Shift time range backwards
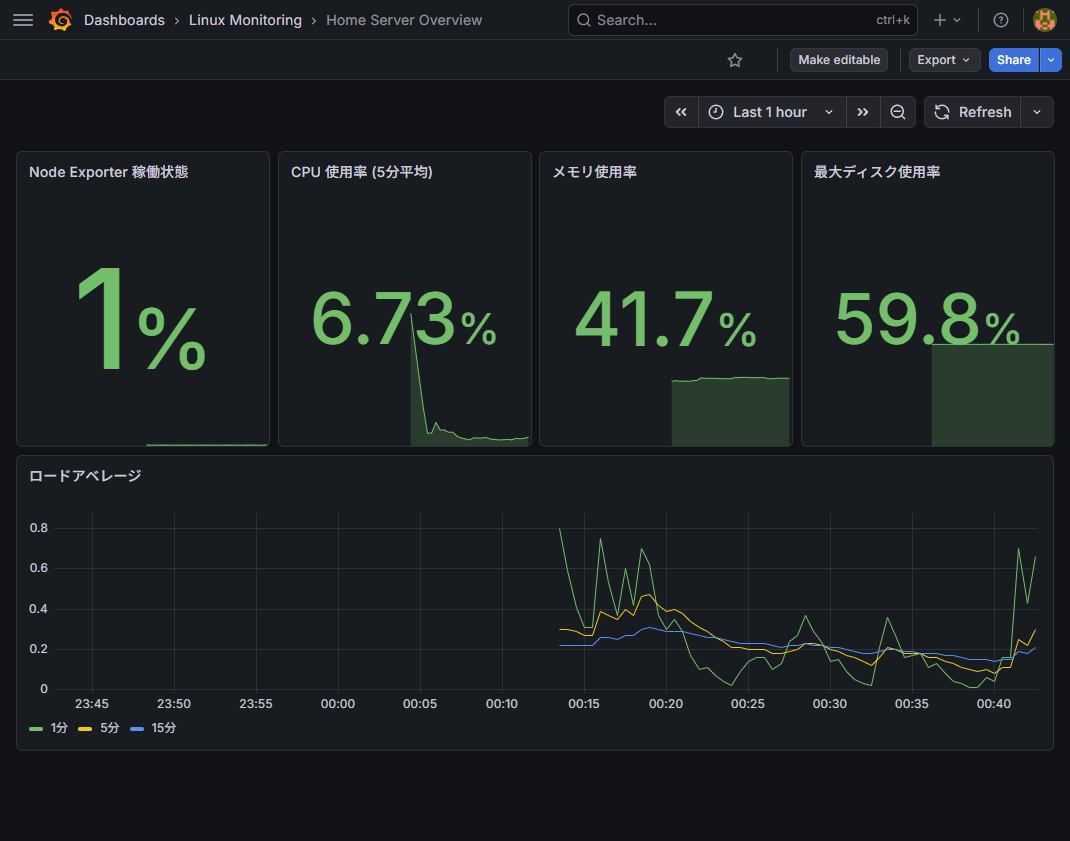The image size is (1070, 841). [x=681, y=112]
